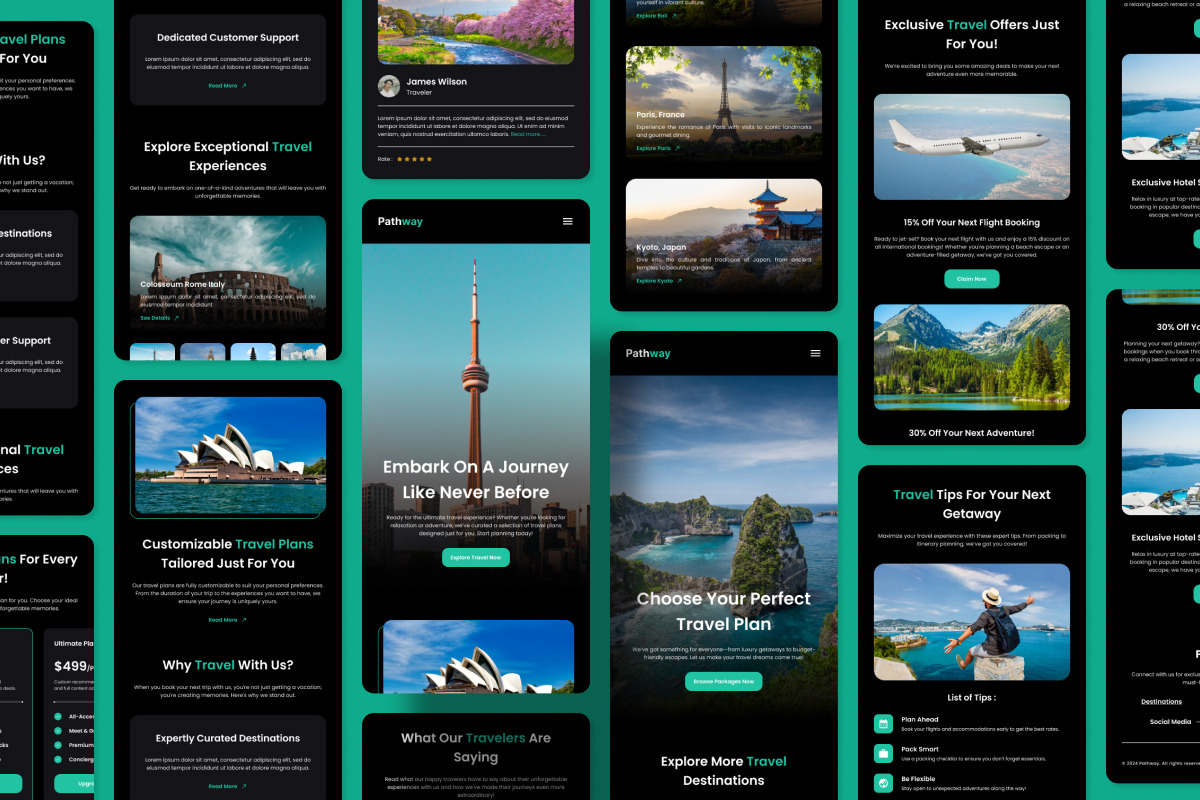Click the 'Pack Smart' tip title
The image size is (1200, 800).
[920, 749]
